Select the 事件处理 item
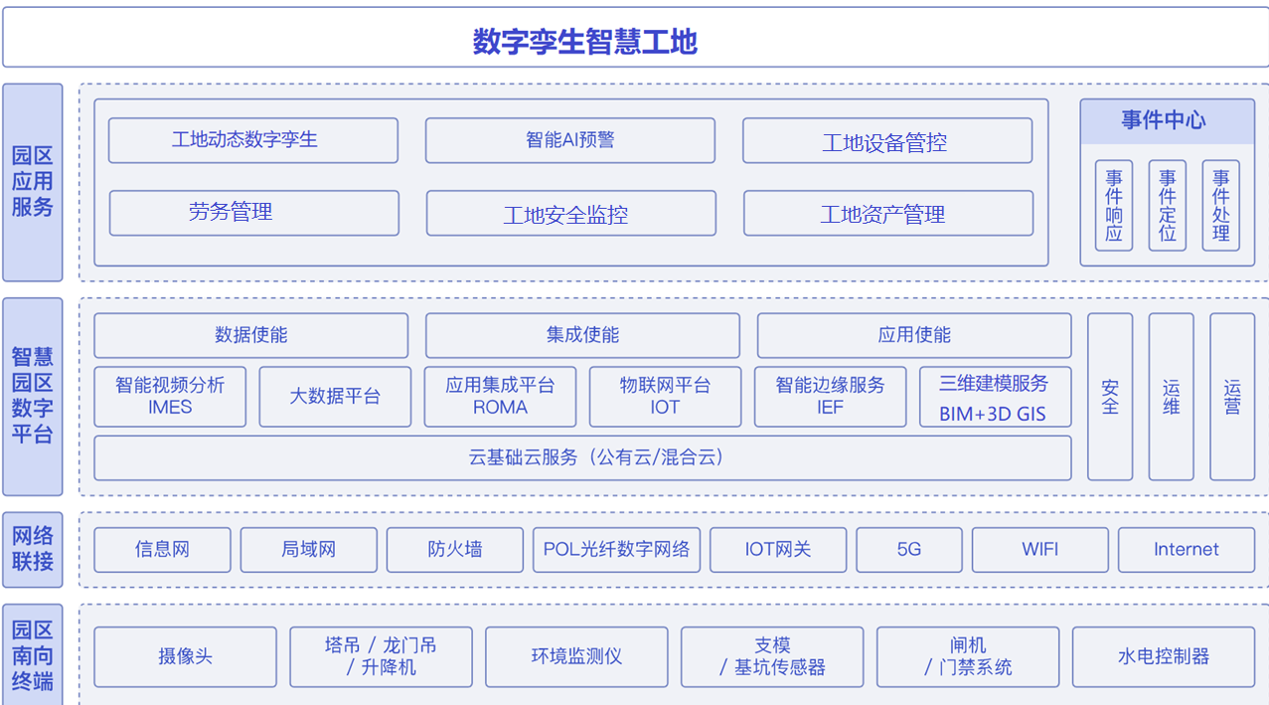Screen dimensions: 1269x705 tap(1221, 204)
